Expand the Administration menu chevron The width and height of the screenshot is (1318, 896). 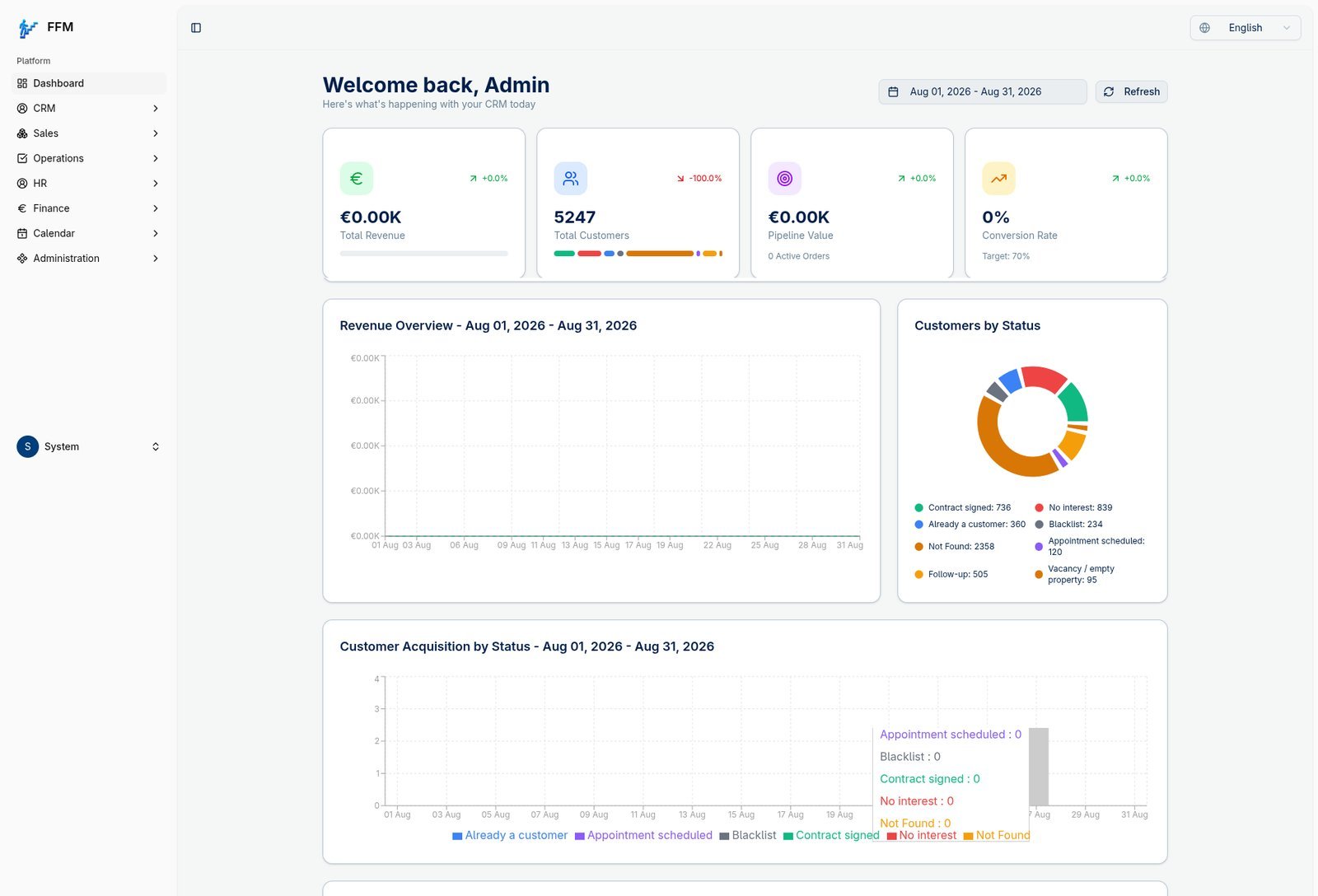pos(156,259)
